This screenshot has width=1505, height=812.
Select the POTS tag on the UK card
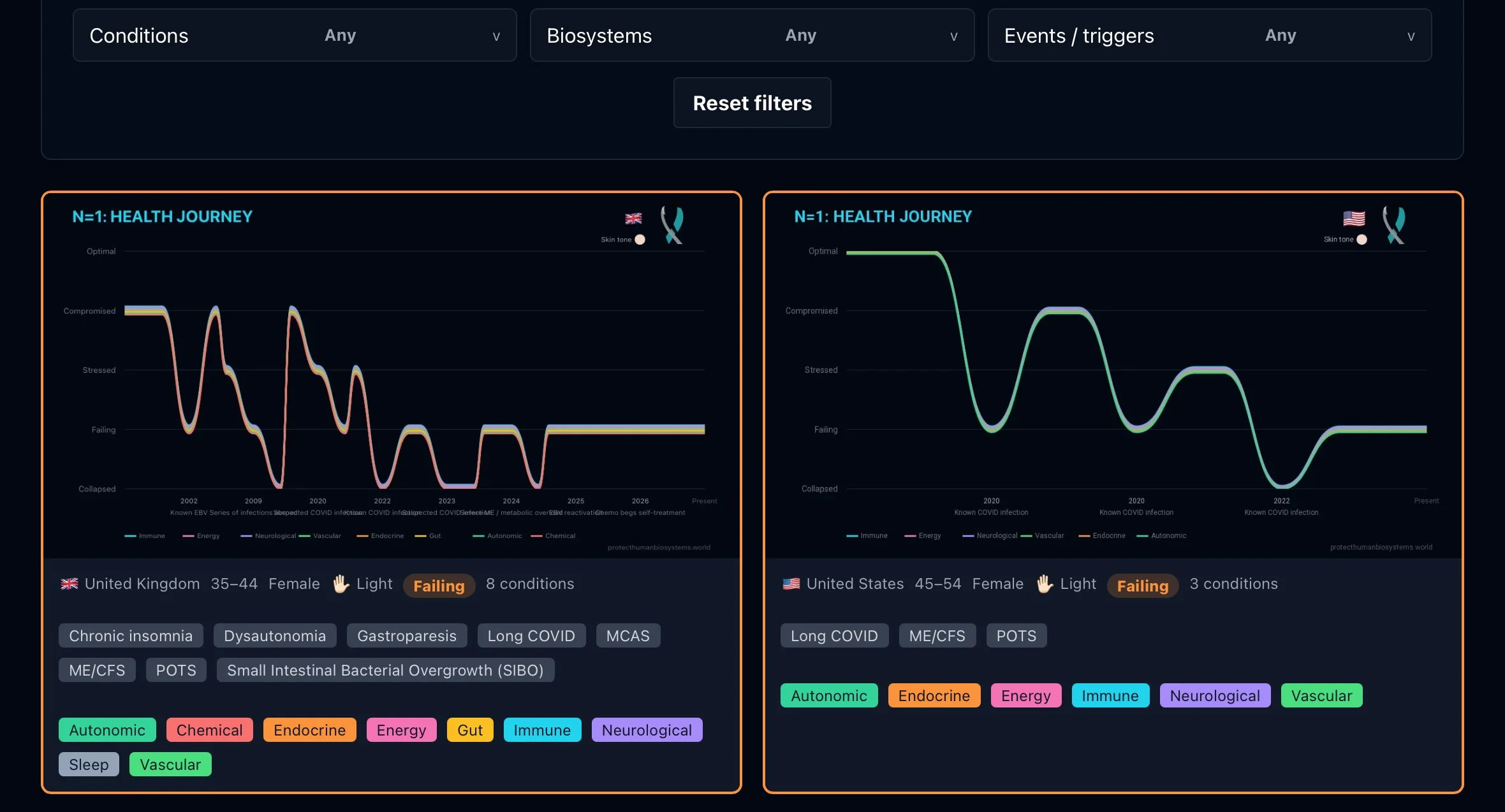click(176, 670)
